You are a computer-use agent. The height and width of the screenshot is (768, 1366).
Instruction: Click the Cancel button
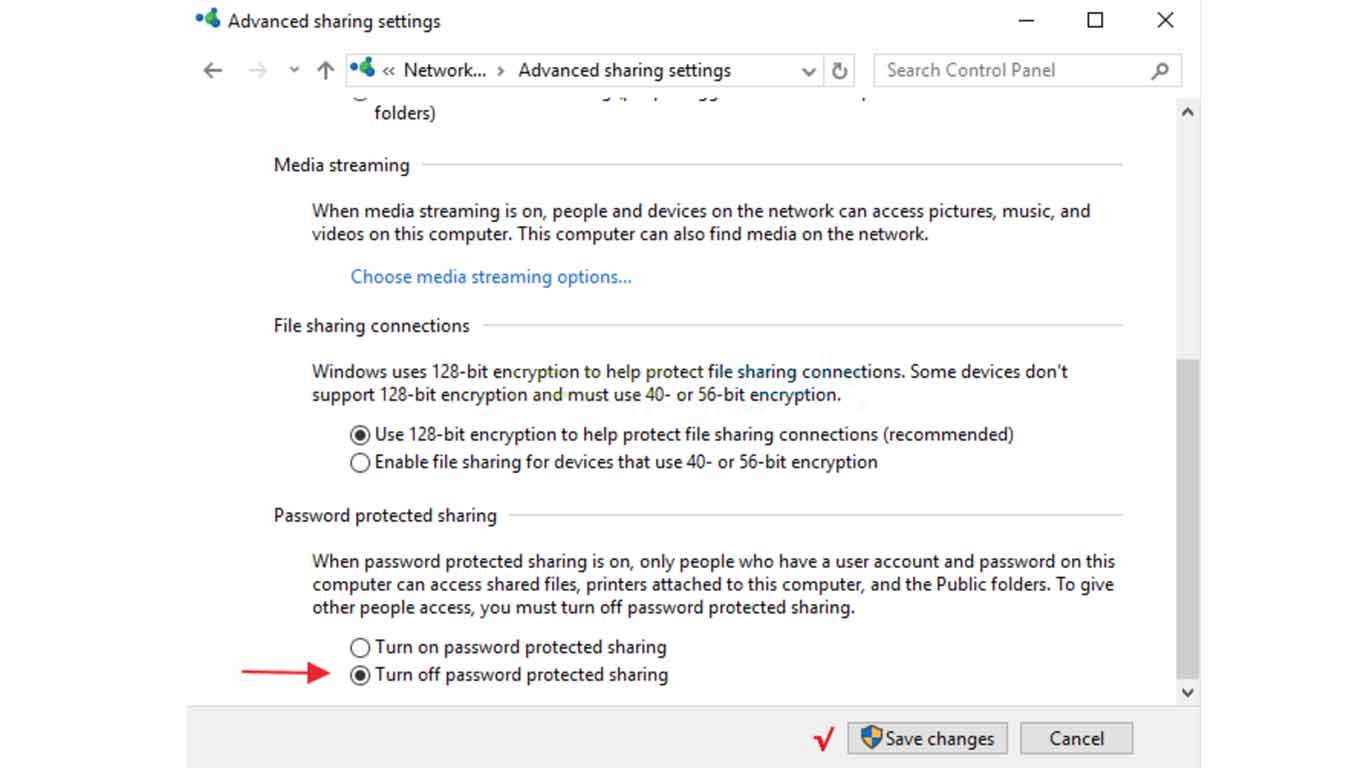[x=1076, y=738]
